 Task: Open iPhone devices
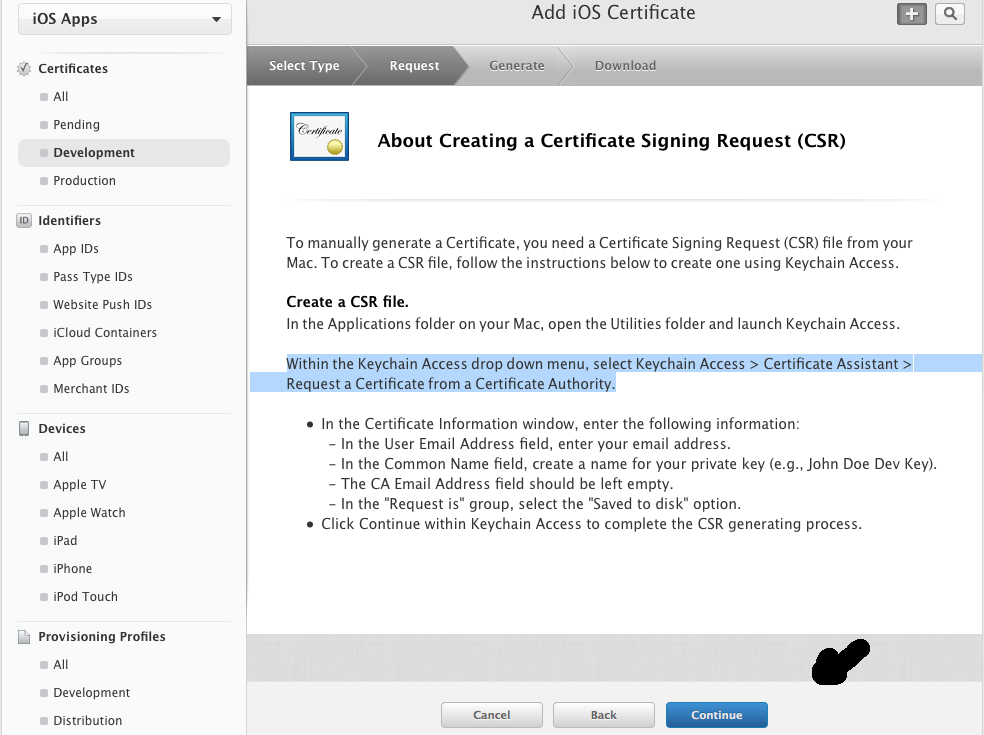(73, 569)
